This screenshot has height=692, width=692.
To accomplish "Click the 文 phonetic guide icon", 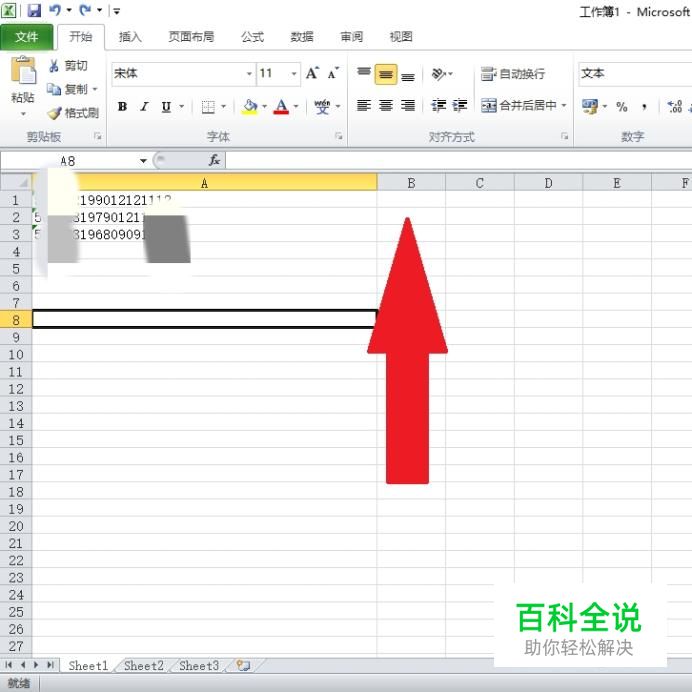I will (x=322, y=106).
